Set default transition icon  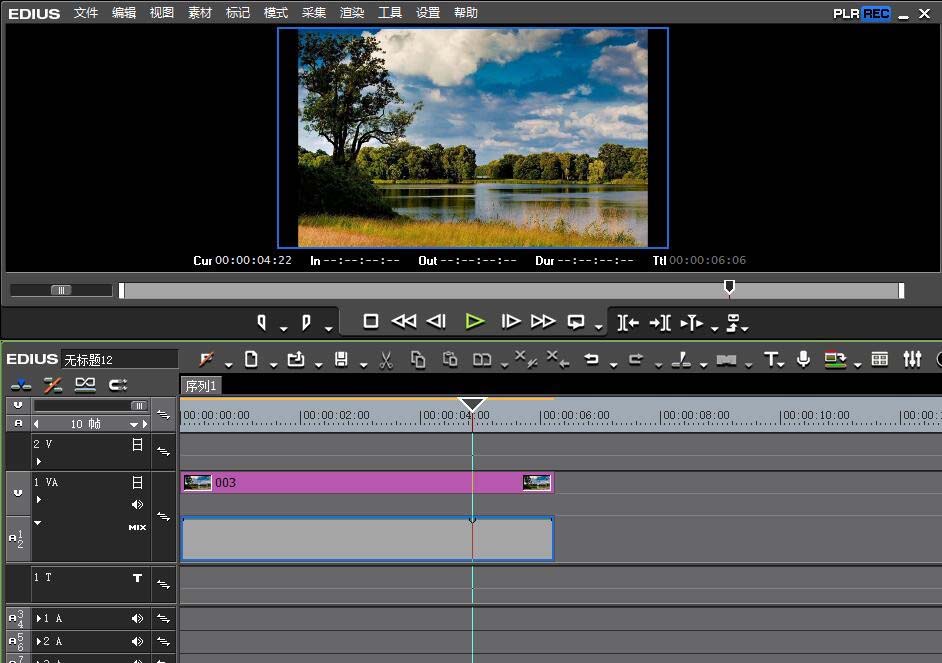726,360
